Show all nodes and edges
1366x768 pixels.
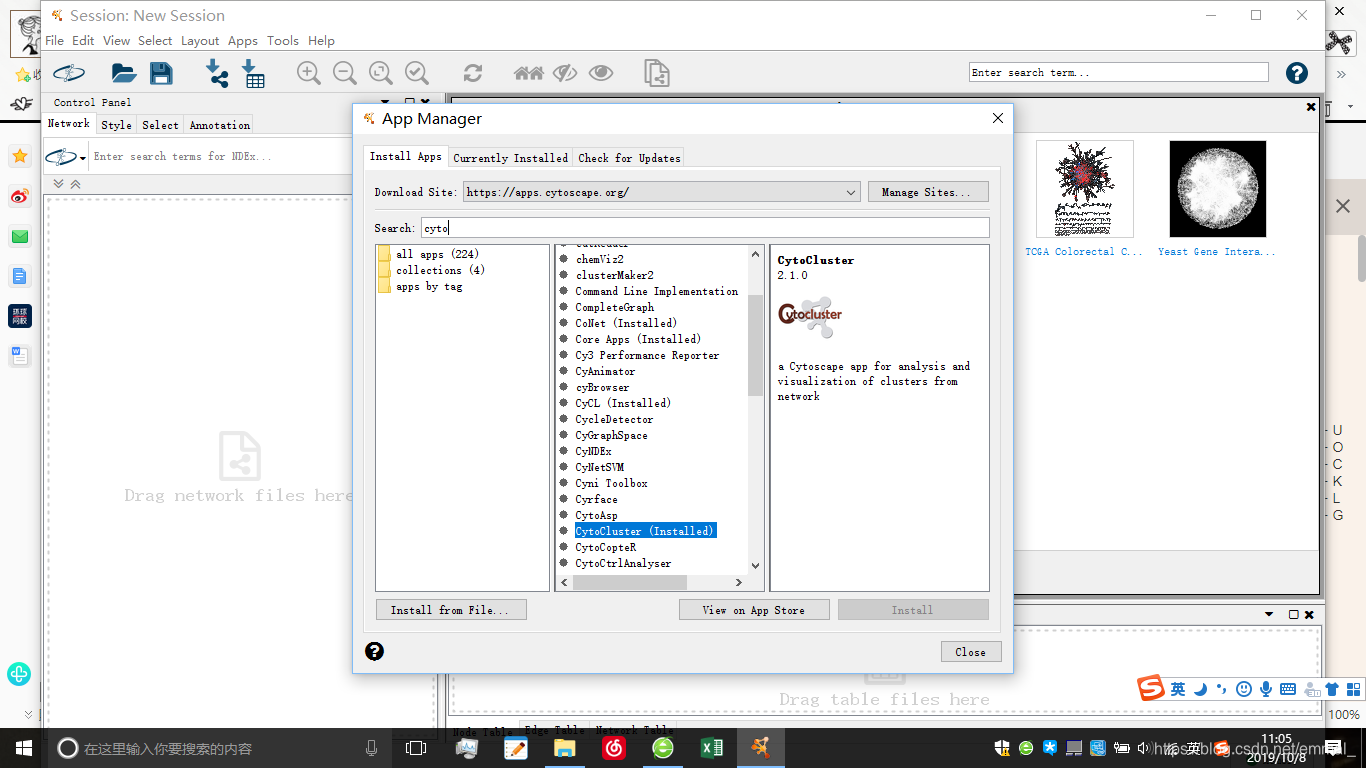pos(601,73)
